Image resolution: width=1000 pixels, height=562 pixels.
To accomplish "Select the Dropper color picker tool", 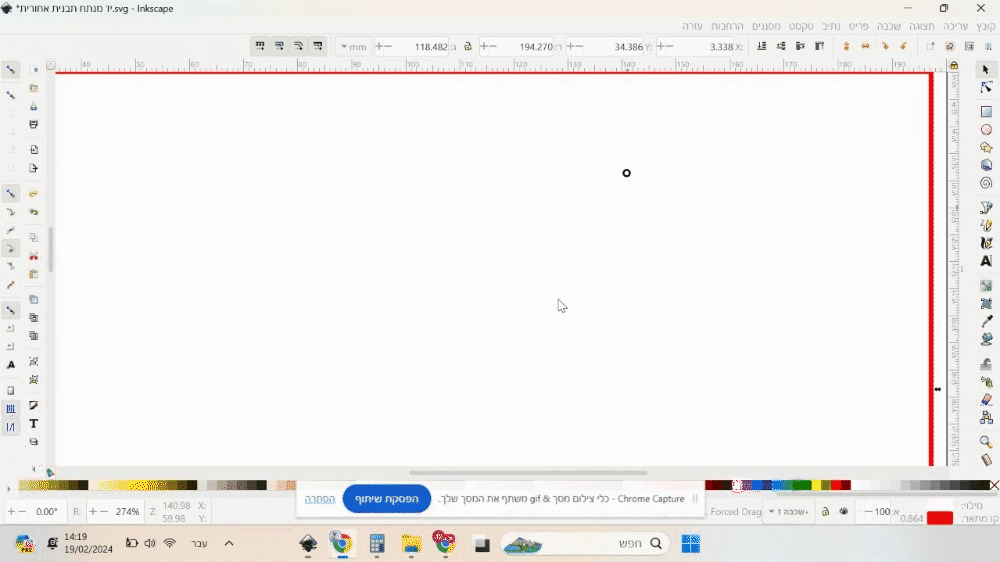I will tap(986, 321).
